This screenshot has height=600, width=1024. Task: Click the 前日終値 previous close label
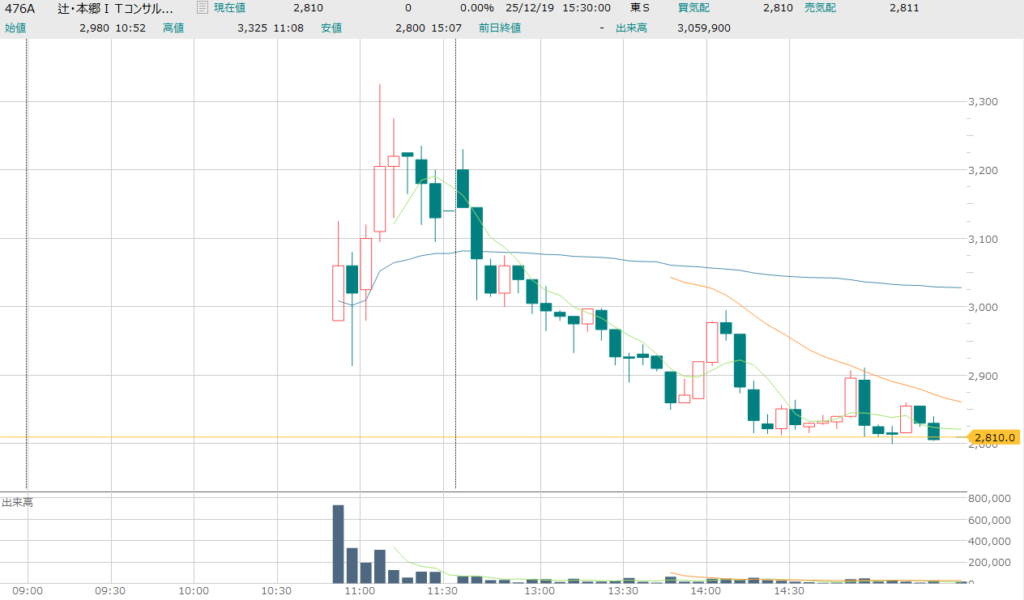[500, 27]
